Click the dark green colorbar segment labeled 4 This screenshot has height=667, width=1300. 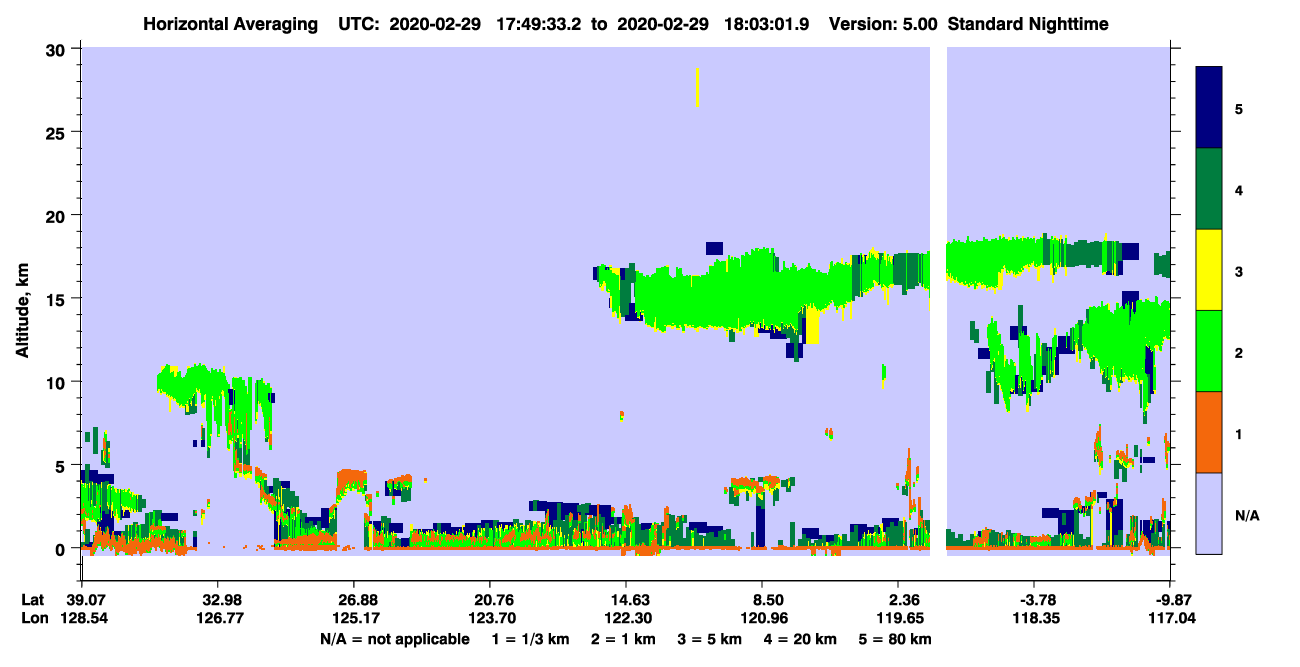click(1209, 189)
